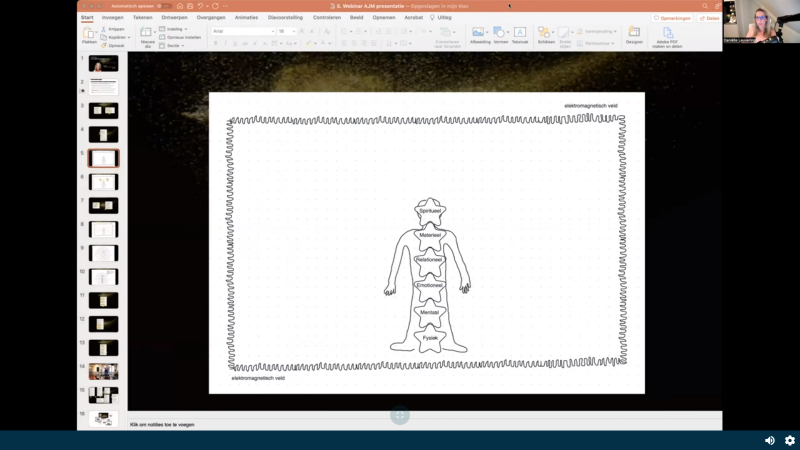
Task: Expand the Indeling layout dropdown
Action: (172, 29)
